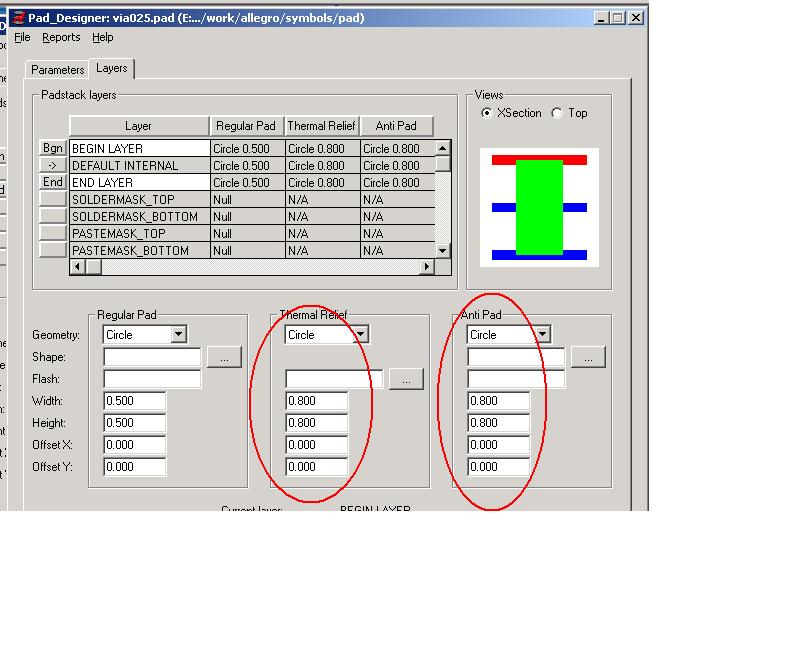Click the Anti Pad Width field

point(499,401)
